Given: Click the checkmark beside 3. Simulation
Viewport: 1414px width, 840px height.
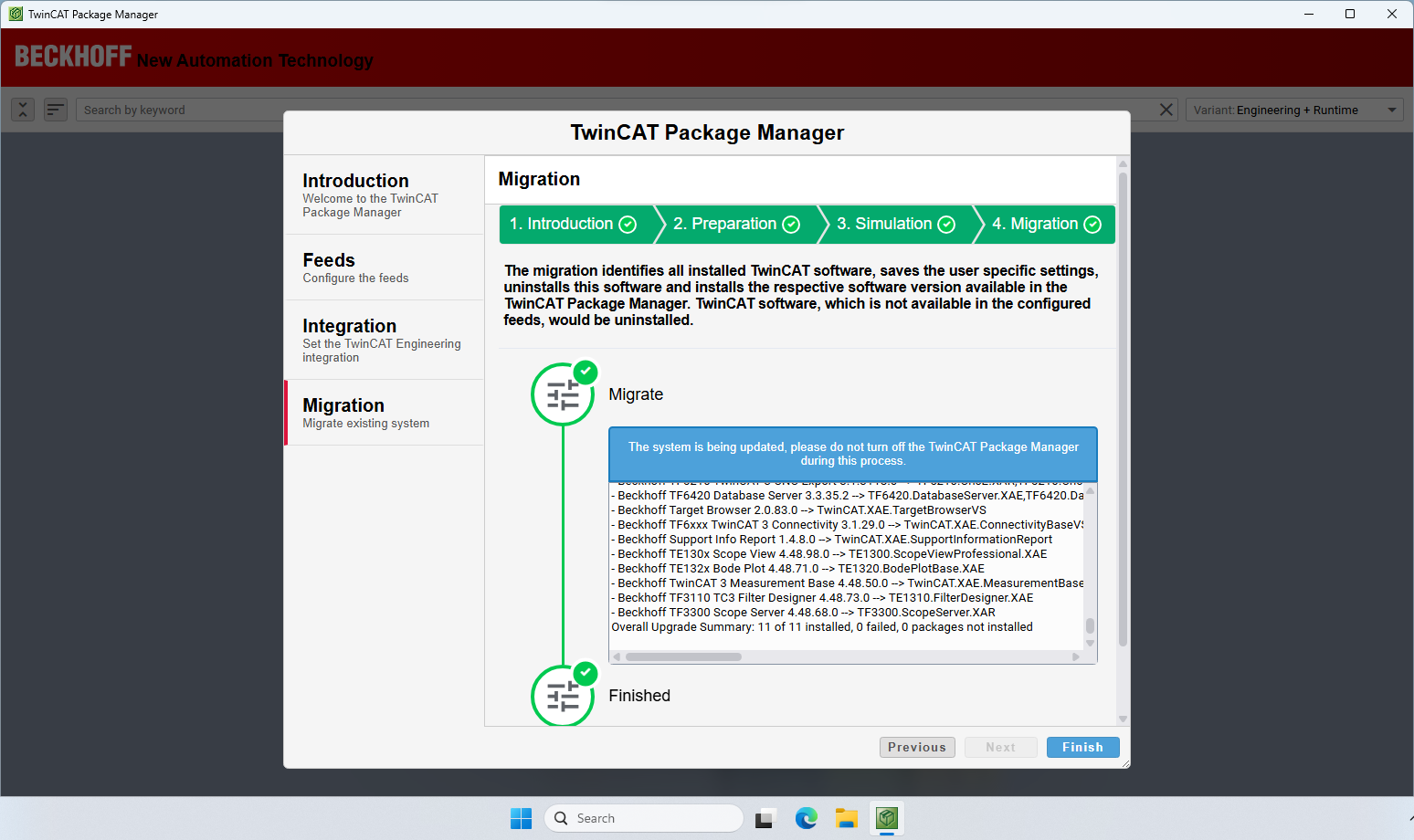Looking at the screenshot, I should click(946, 225).
